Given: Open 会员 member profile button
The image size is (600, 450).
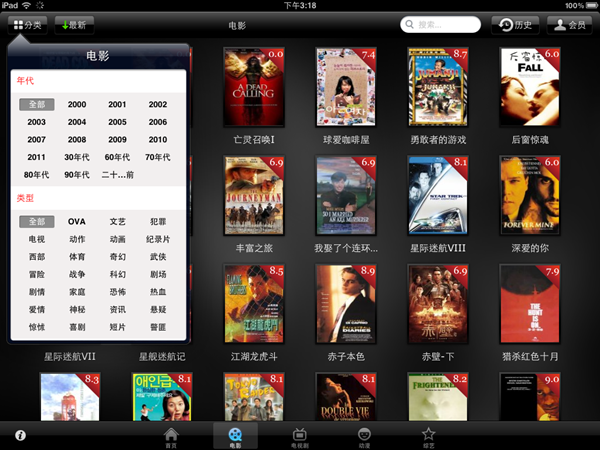Looking at the screenshot, I should click(569, 25).
